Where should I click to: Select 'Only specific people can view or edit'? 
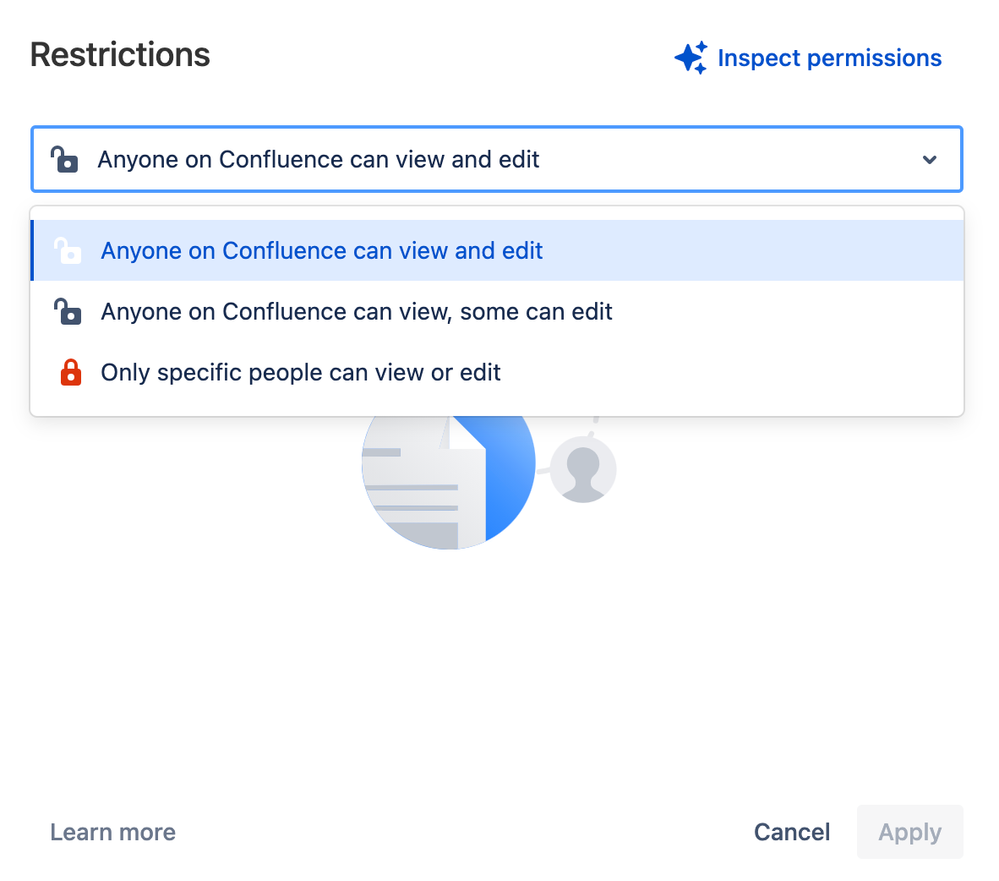point(497,372)
